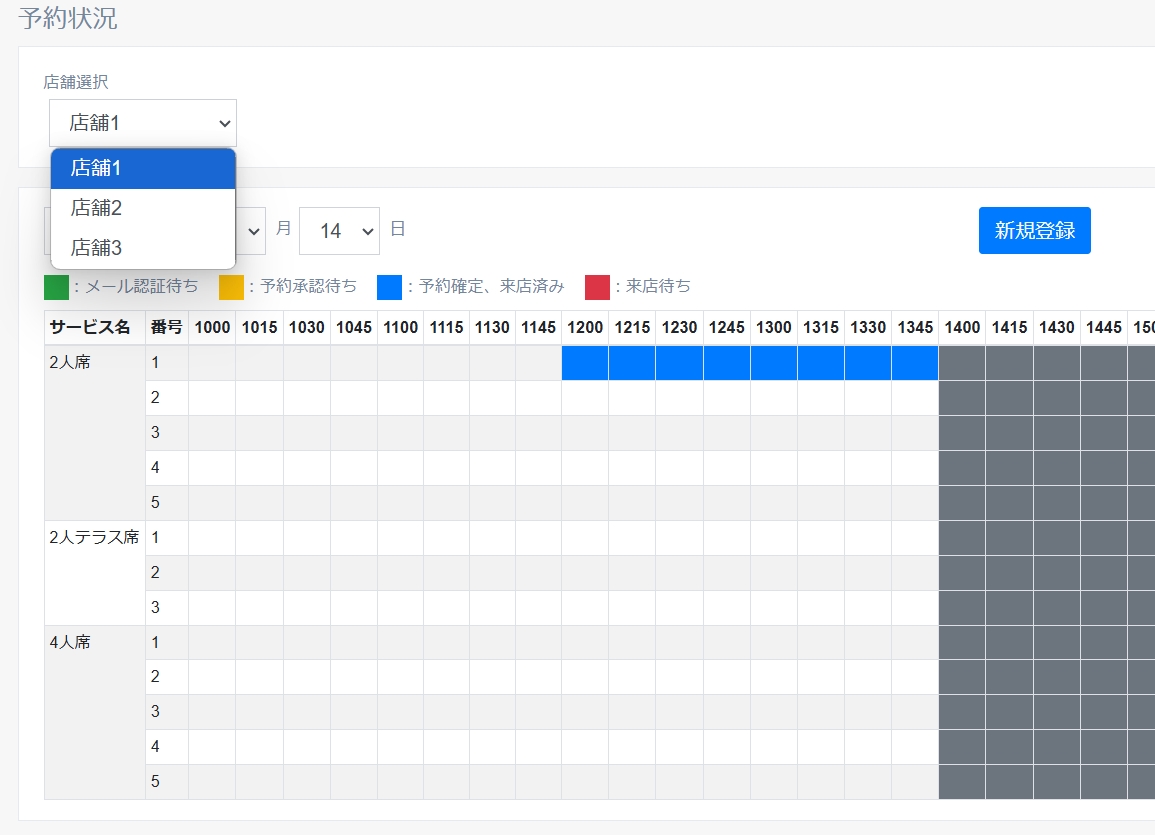Click the 1230 slot for 4人席 number 3
This screenshot has height=835, width=1155.
[x=679, y=712]
